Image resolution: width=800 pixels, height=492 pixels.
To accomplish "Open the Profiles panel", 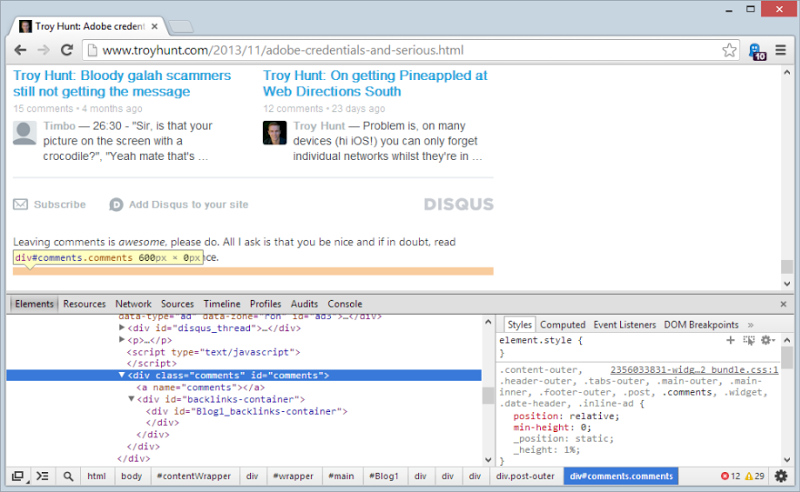I will (265, 304).
